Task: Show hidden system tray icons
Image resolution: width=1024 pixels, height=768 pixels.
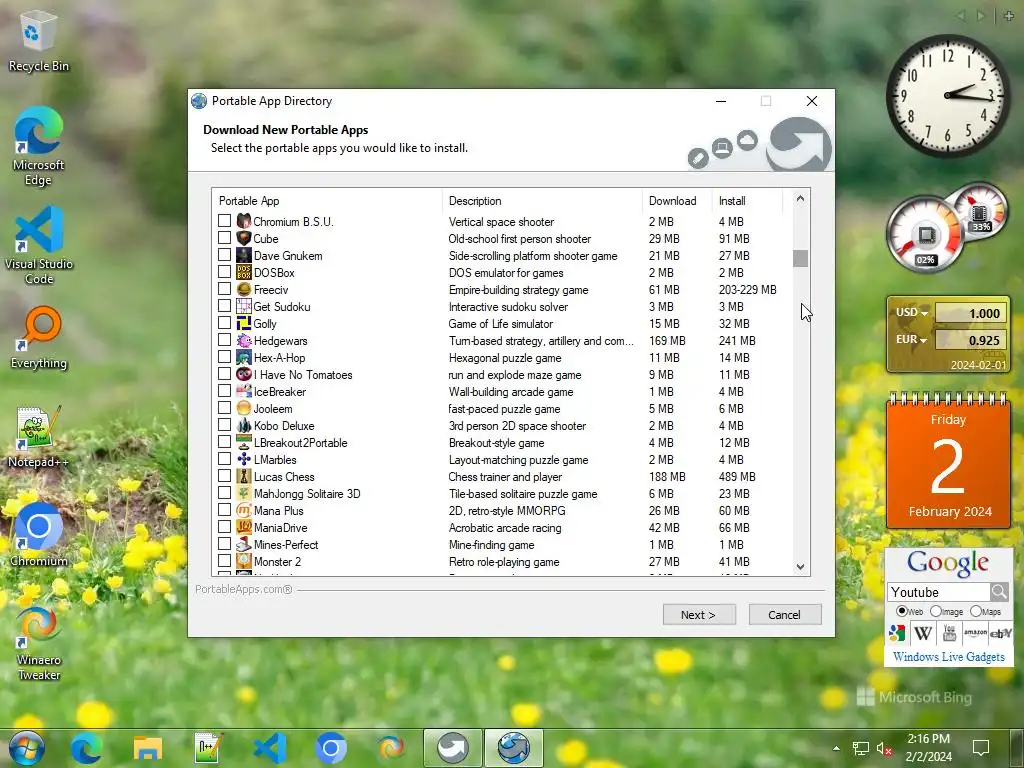Action: [837, 748]
